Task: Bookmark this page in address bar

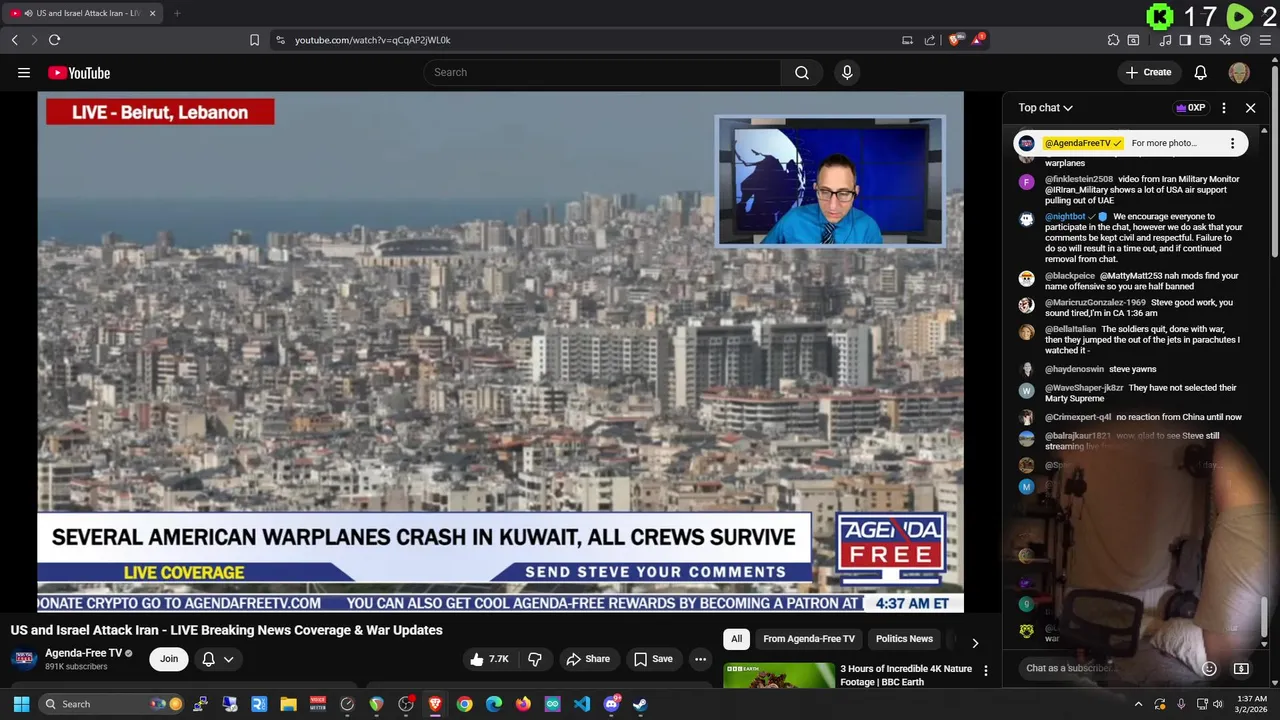Action: [254, 40]
